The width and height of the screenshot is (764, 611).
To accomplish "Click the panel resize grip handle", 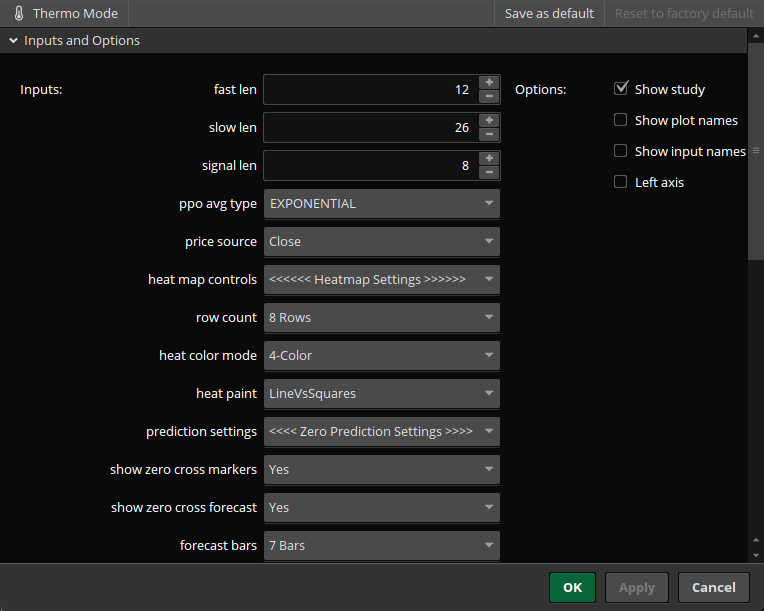I will (756, 151).
